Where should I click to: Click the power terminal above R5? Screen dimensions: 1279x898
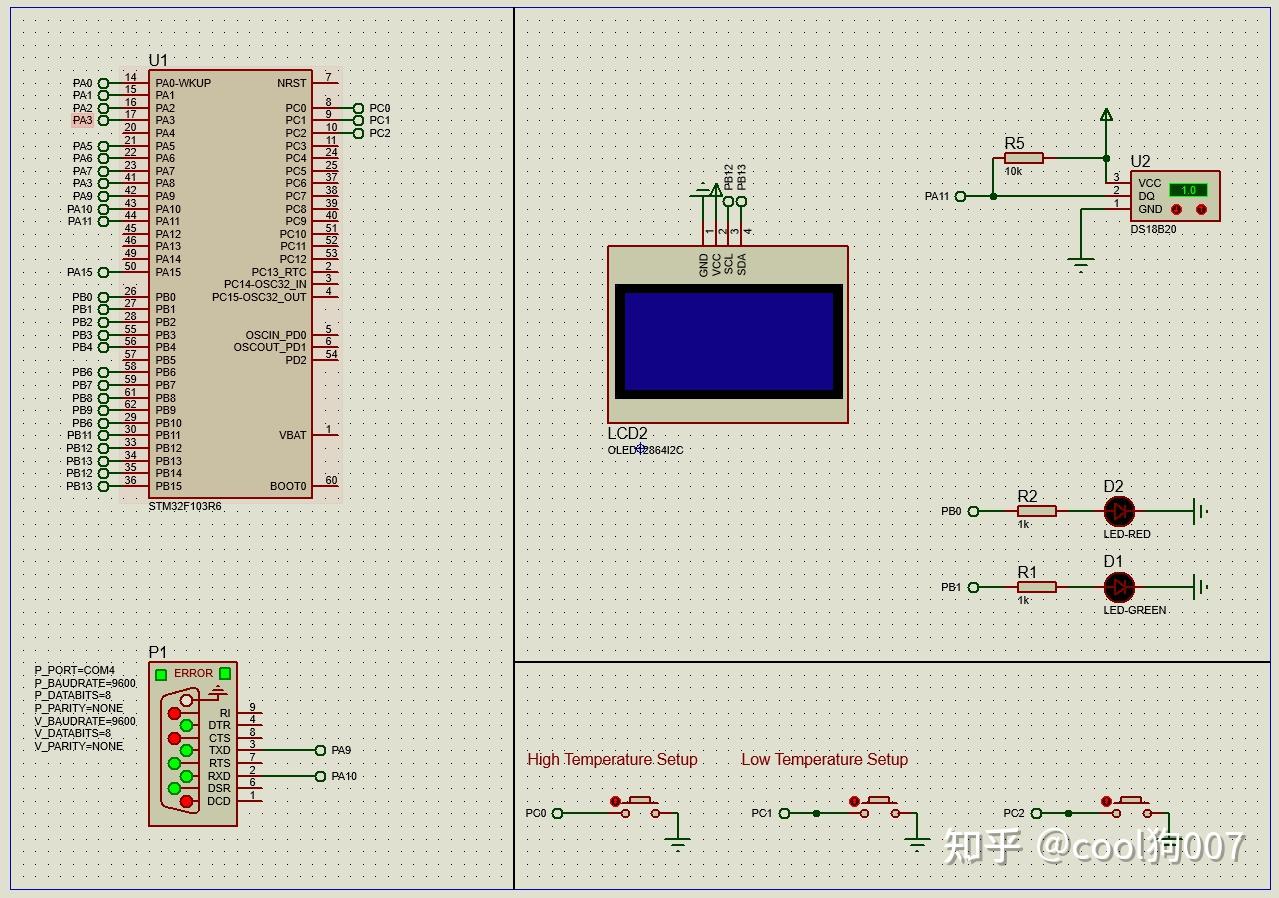point(1106,115)
